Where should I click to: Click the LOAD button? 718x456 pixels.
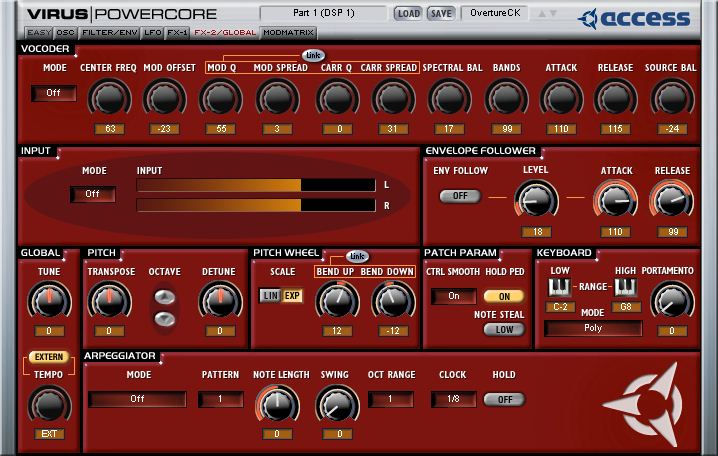click(408, 14)
